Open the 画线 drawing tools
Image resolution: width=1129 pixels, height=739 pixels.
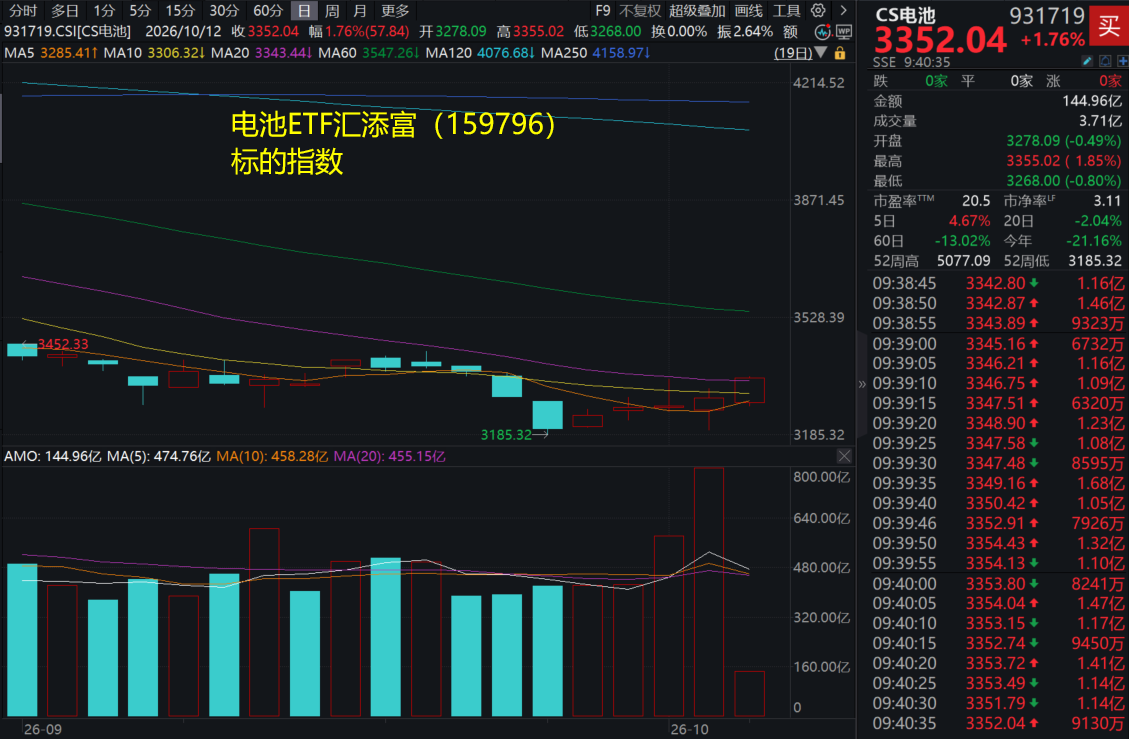[748, 11]
